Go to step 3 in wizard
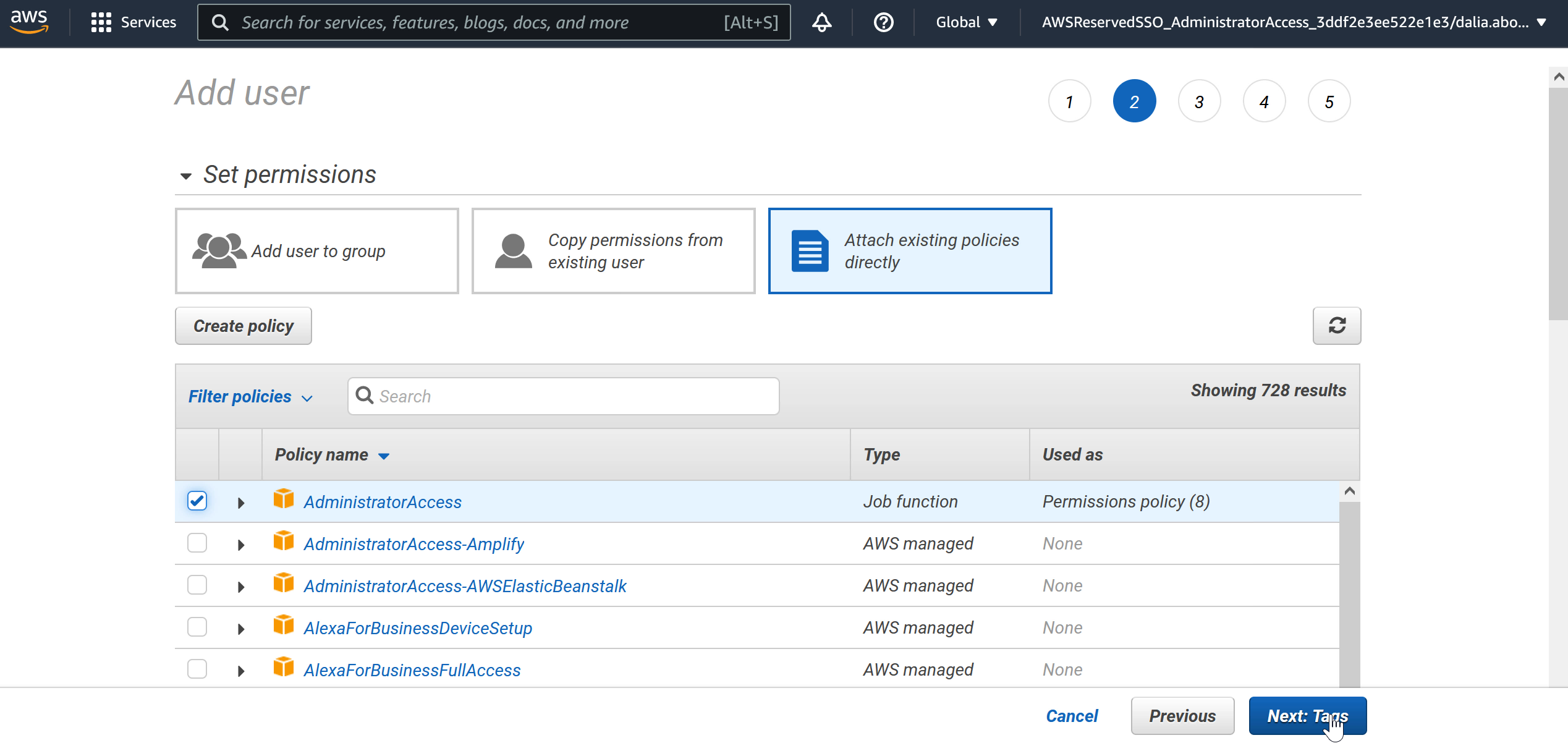This screenshot has width=1568, height=743. pyautogui.click(x=1199, y=101)
